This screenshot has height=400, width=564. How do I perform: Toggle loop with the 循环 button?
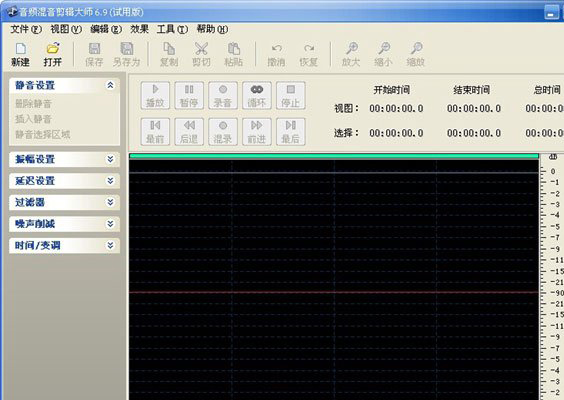(257, 95)
